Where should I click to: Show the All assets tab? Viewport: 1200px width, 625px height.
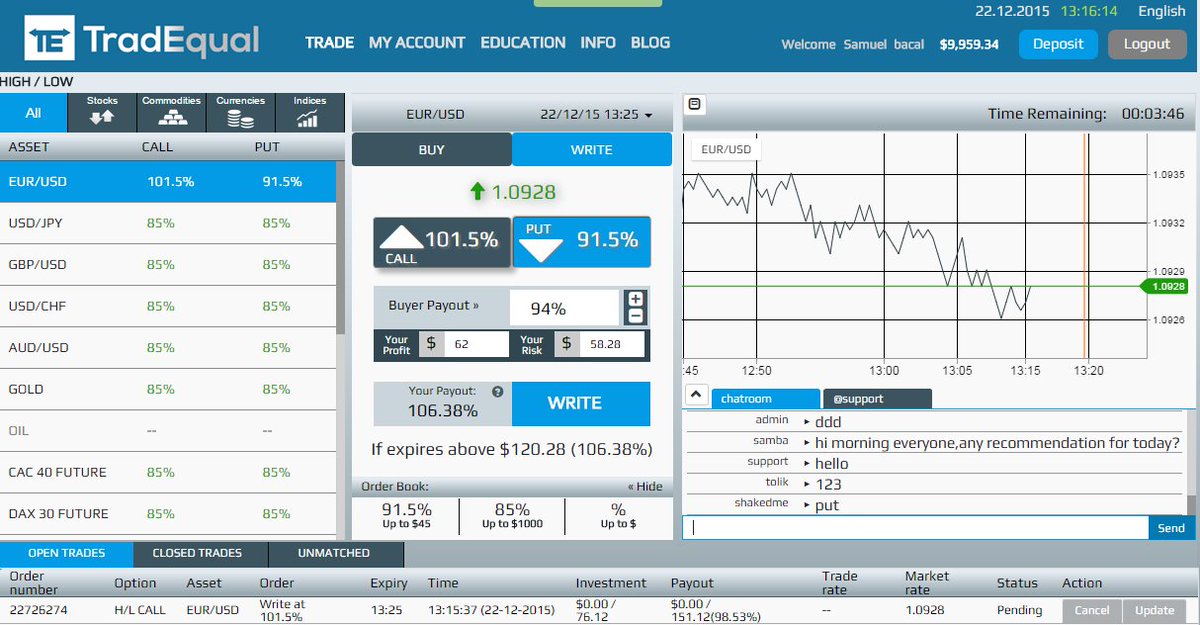coord(34,113)
